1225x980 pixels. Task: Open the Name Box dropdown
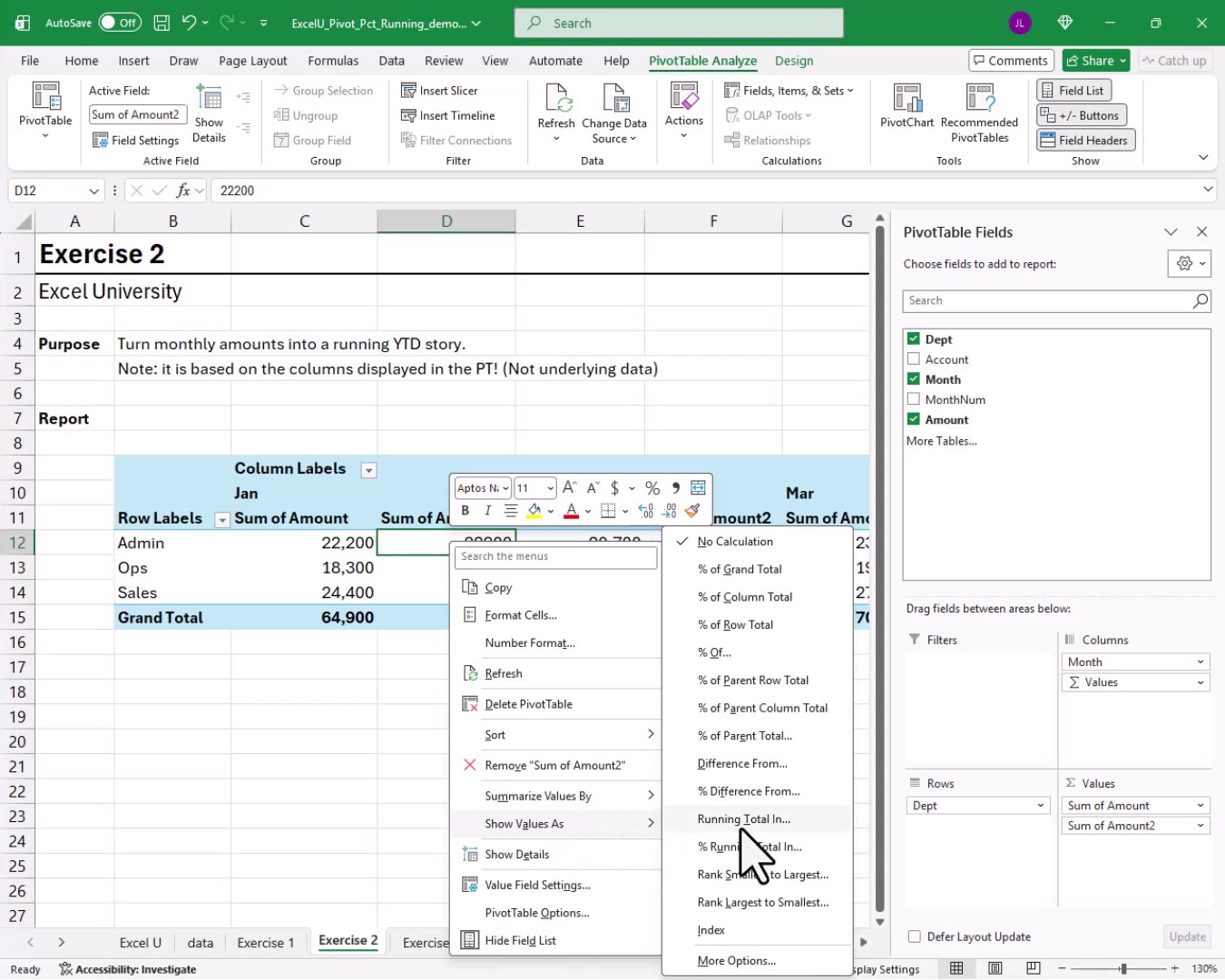(x=93, y=191)
